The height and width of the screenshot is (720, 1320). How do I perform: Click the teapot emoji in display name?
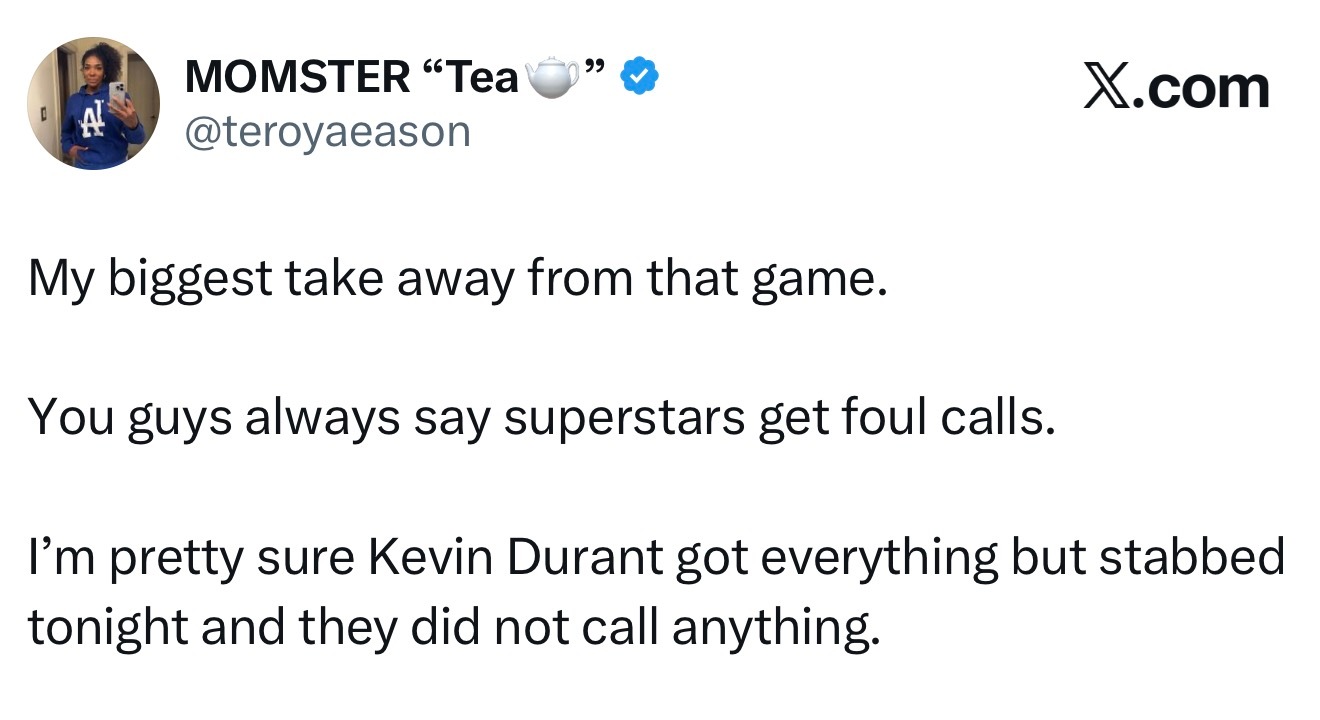point(553,77)
